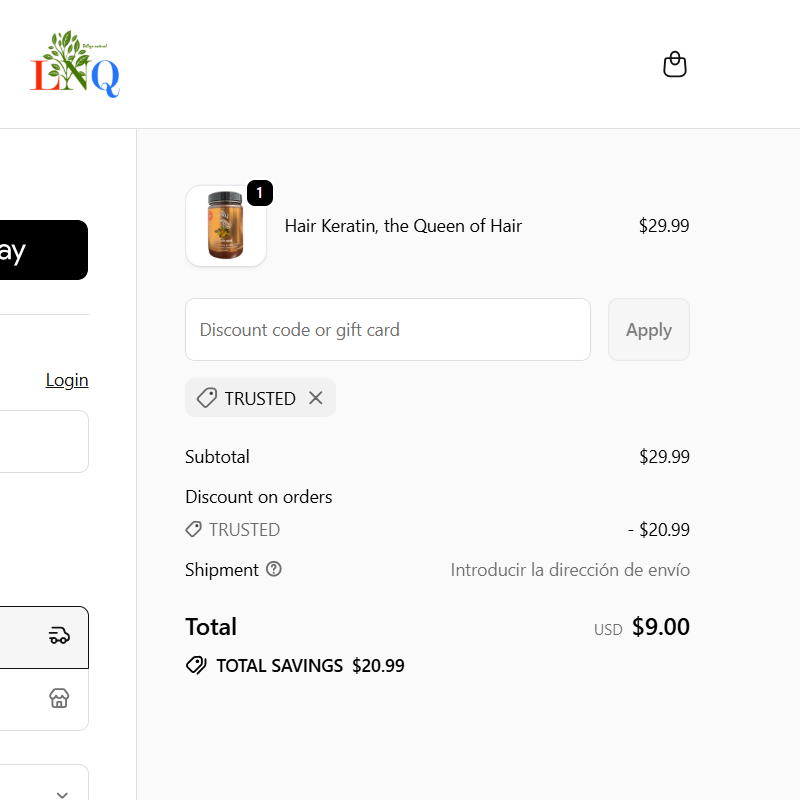Select the delivery truck shipping option
800x800 pixels.
point(44,636)
